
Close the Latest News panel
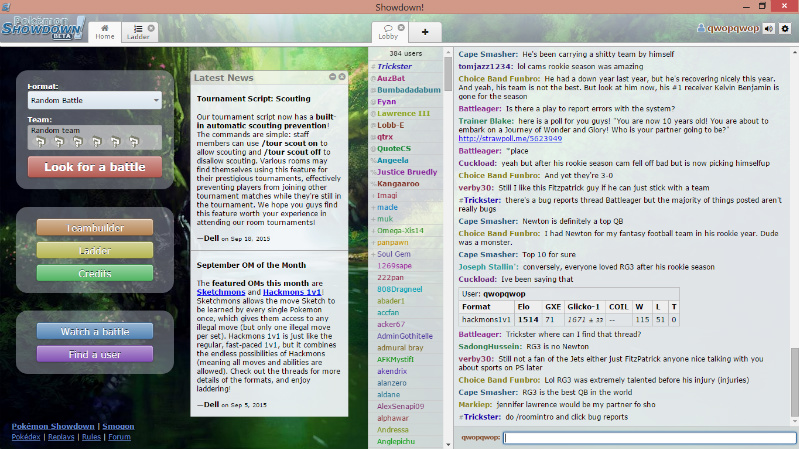pos(342,77)
